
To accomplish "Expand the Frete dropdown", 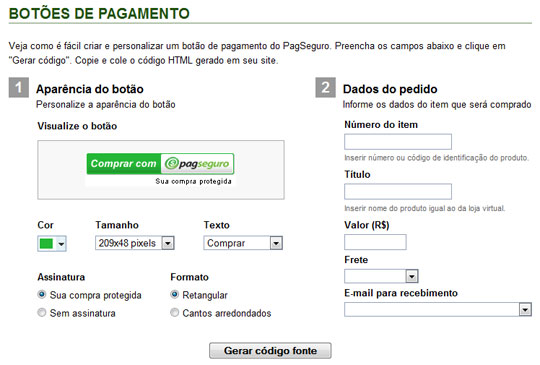I will (381, 276).
